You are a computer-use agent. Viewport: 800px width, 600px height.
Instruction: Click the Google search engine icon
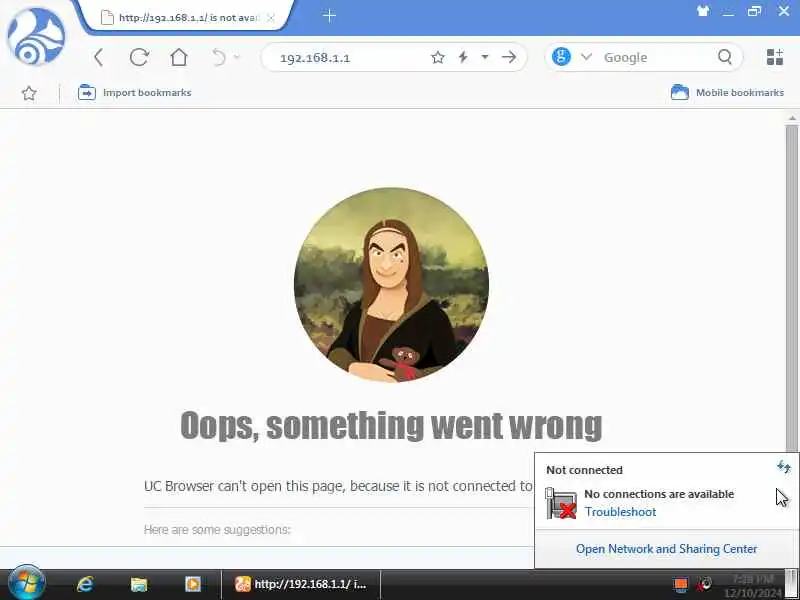click(561, 57)
